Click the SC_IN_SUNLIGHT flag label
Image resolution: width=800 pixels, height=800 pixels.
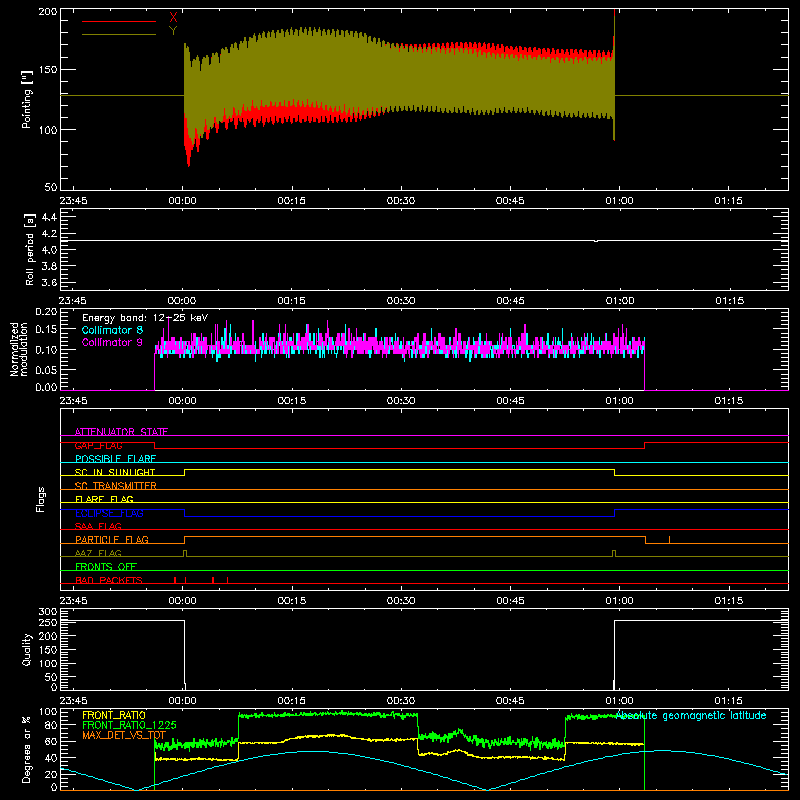(x=115, y=472)
